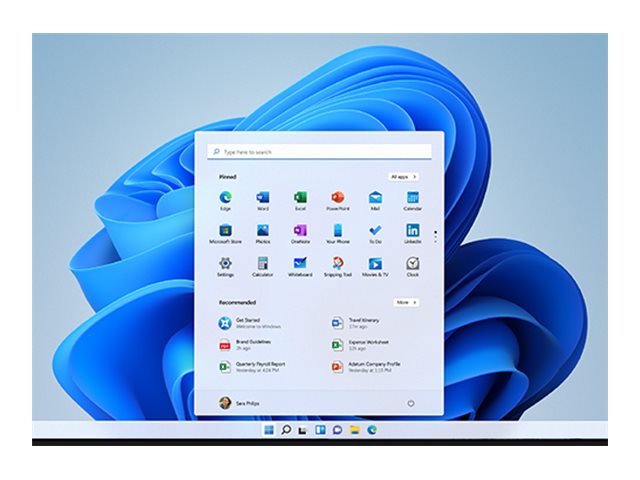Screen dimensions: 640x480
Task: Launch Edge from the taskbar
Action: pos(372,430)
